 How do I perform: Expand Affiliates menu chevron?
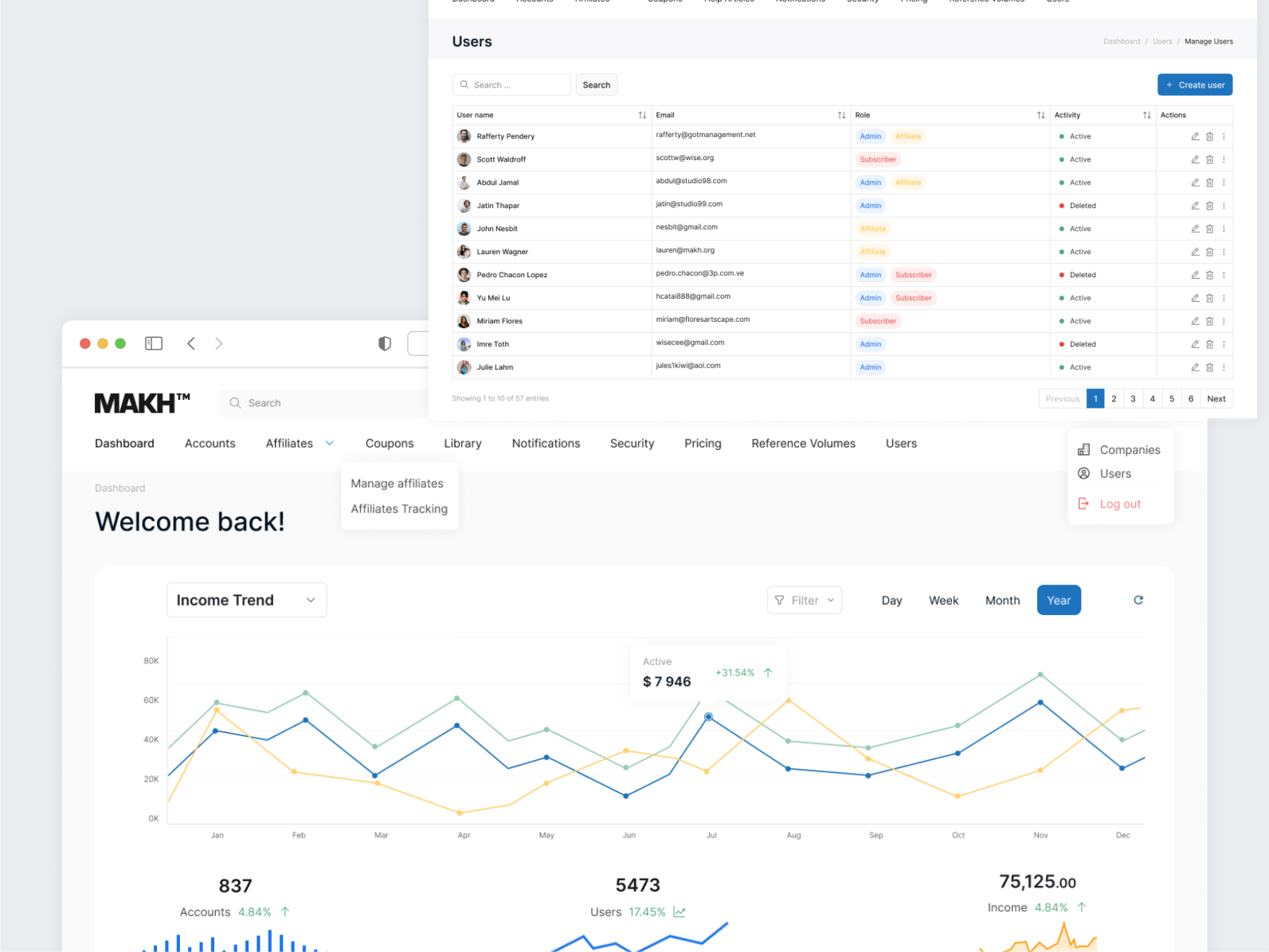pos(329,443)
